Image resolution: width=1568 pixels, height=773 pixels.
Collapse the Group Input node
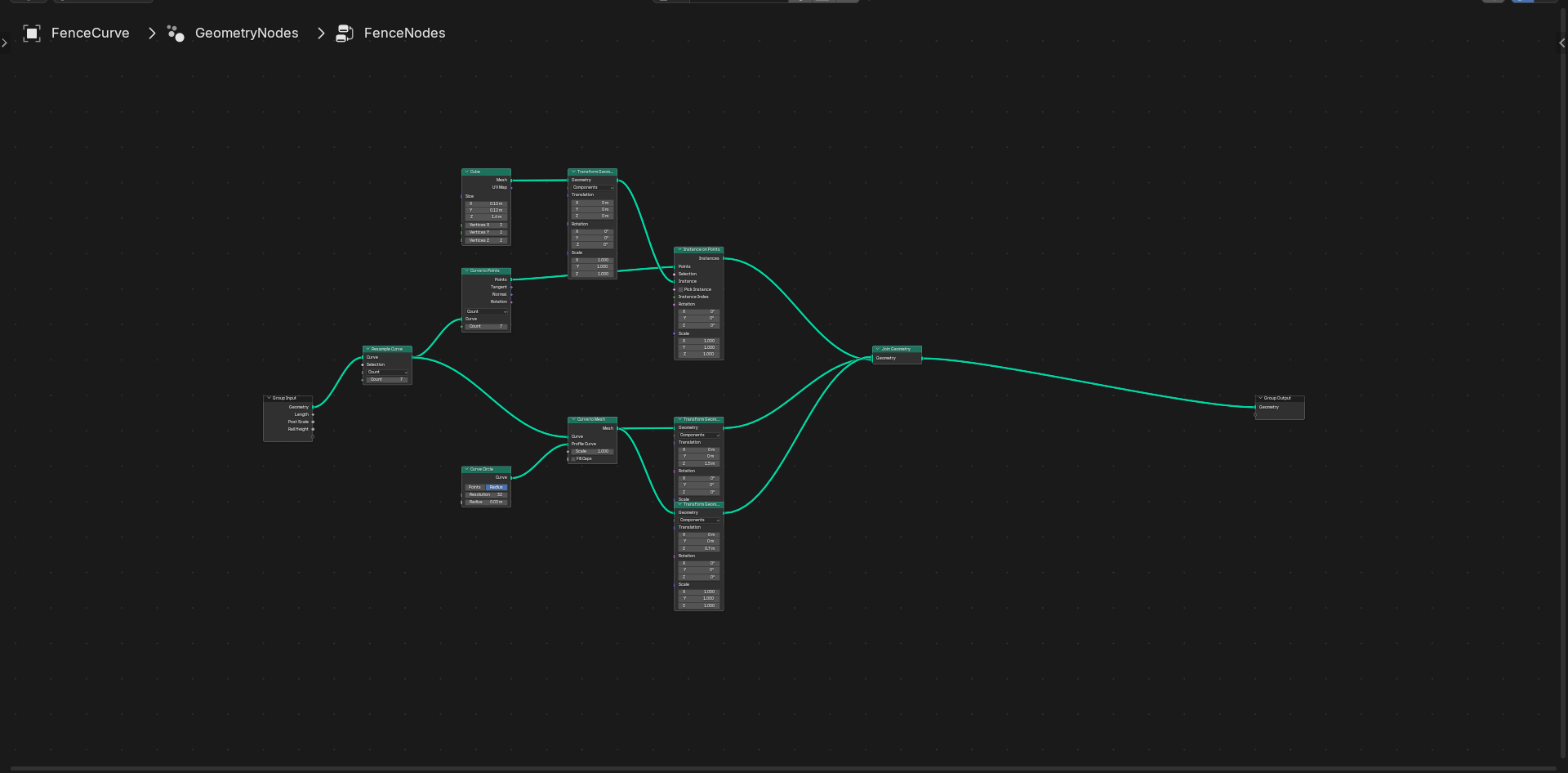click(x=269, y=398)
